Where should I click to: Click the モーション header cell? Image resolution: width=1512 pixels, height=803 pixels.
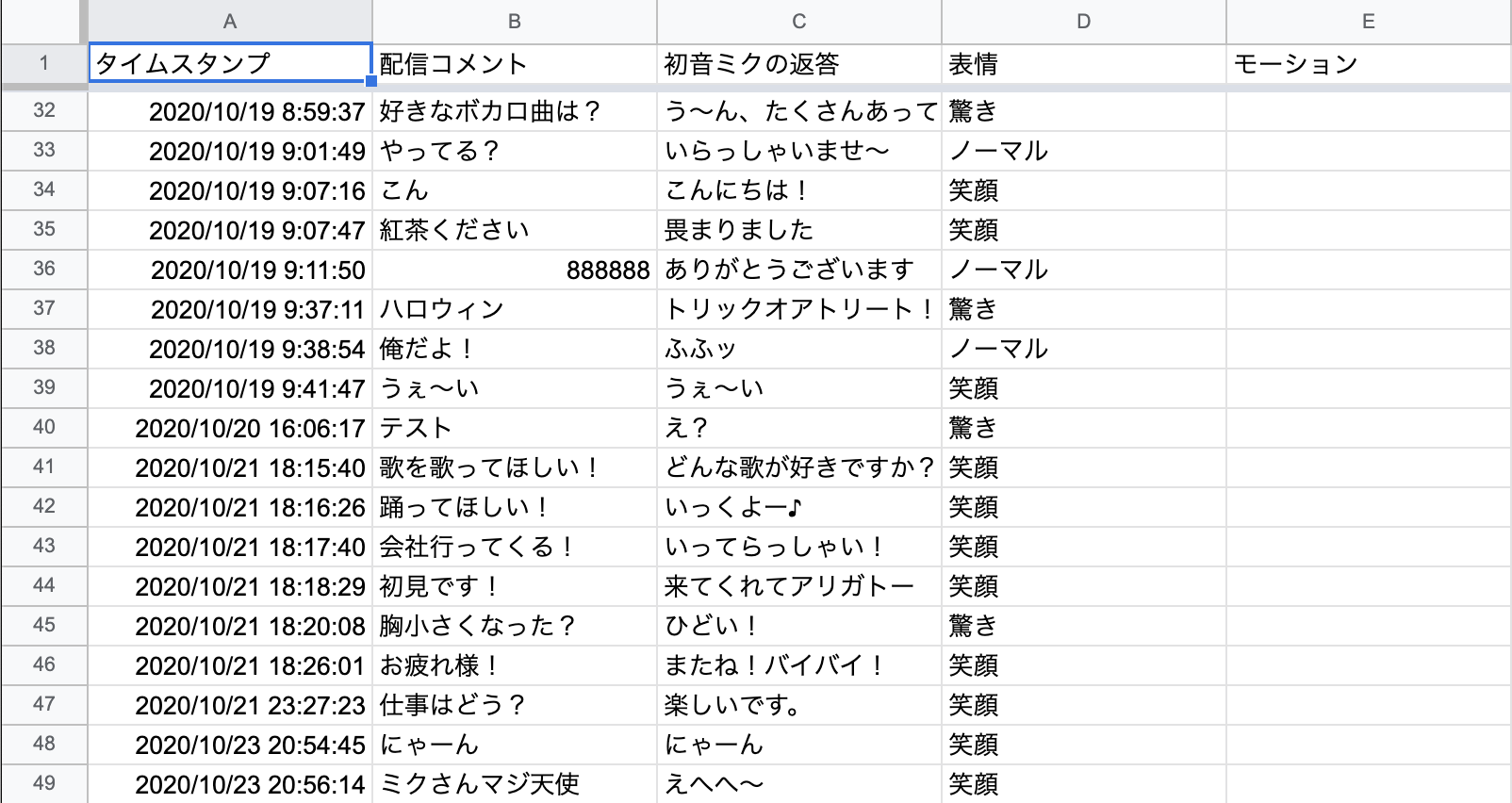coord(1369,63)
